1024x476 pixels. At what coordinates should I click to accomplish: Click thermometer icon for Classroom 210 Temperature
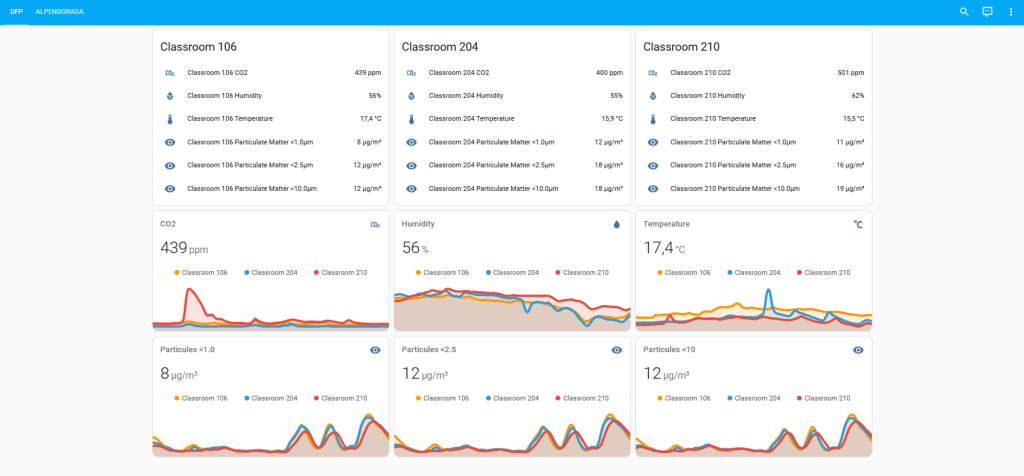tap(653, 119)
